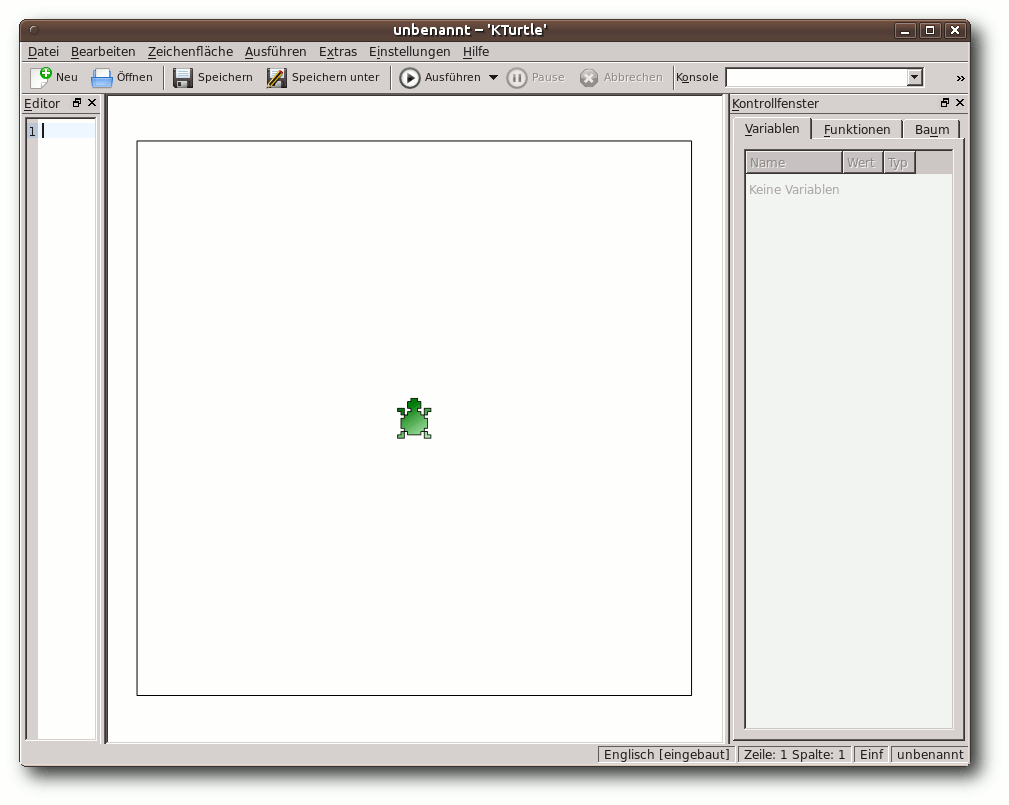Click the Name column header
Screen dimensions: 1009x805
click(x=793, y=163)
